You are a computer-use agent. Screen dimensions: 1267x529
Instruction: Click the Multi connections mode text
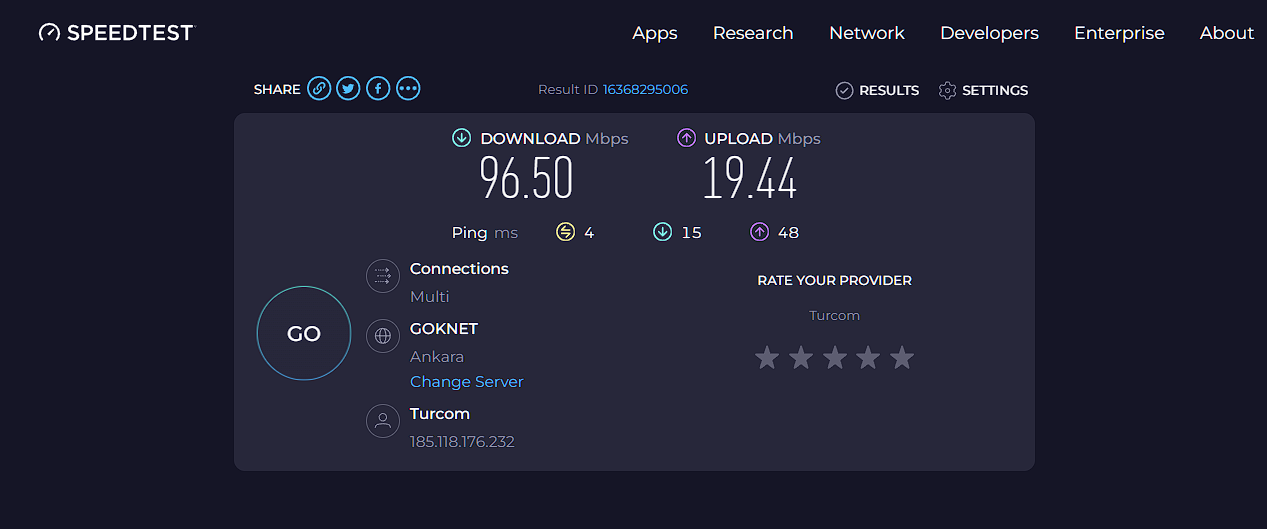[x=430, y=297]
